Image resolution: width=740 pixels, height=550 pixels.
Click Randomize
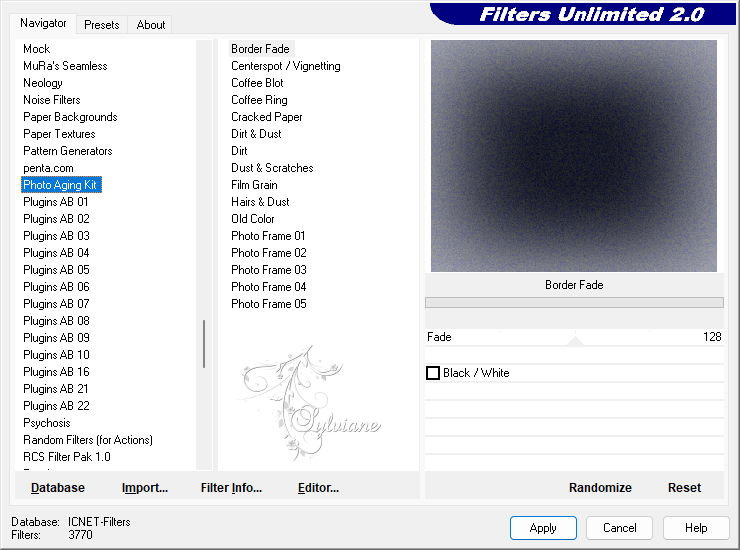(x=600, y=488)
